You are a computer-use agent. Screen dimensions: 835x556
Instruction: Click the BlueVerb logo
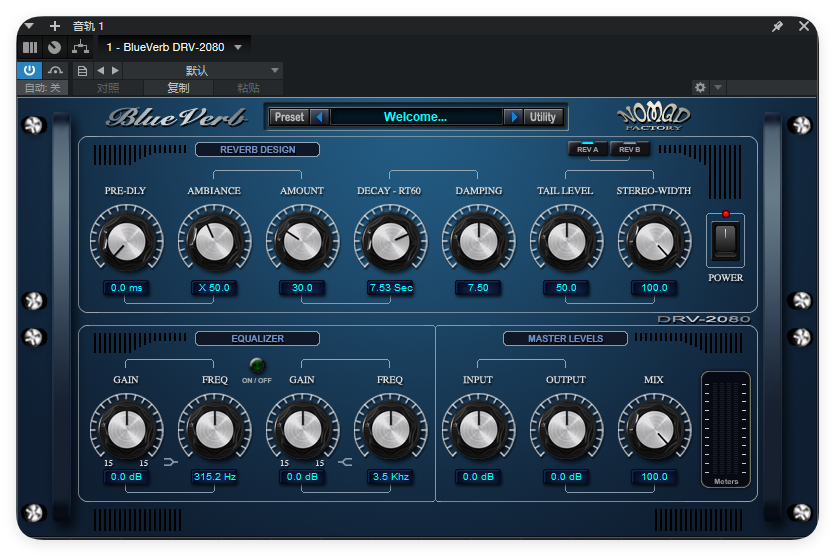point(177,117)
